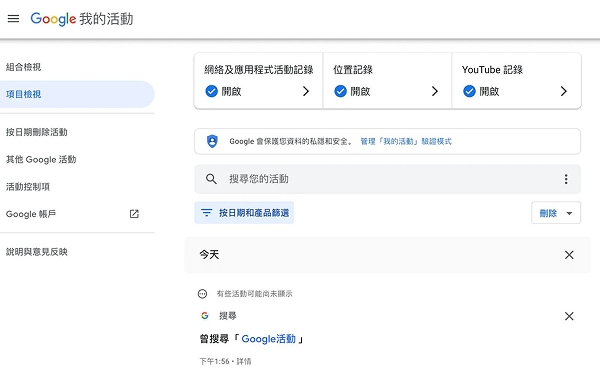Click the external link icon beside Google 帳戶

pos(134,214)
